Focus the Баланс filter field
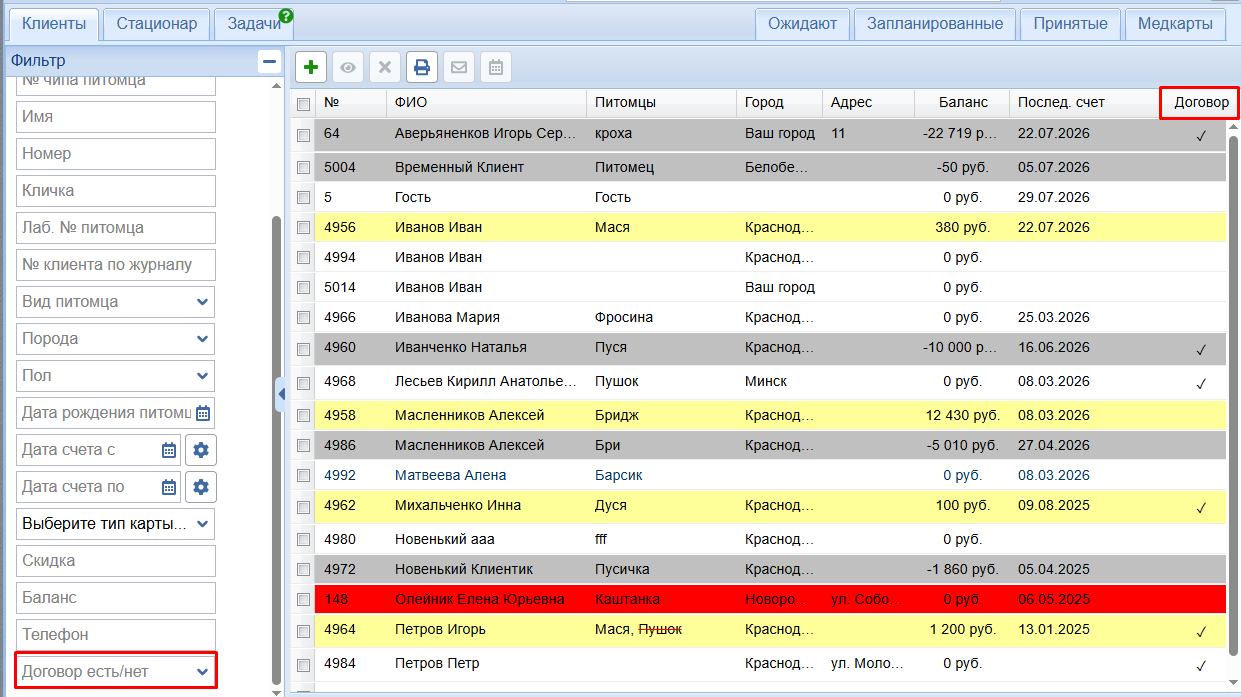This screenshot has height=697, width=1241. pyautogui.click(x=116, y=598)
